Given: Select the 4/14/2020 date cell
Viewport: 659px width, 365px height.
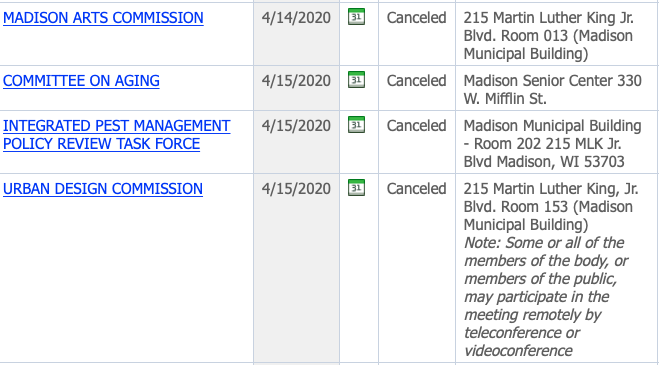Looking at the screenshot, I should (x=296, y=18).
